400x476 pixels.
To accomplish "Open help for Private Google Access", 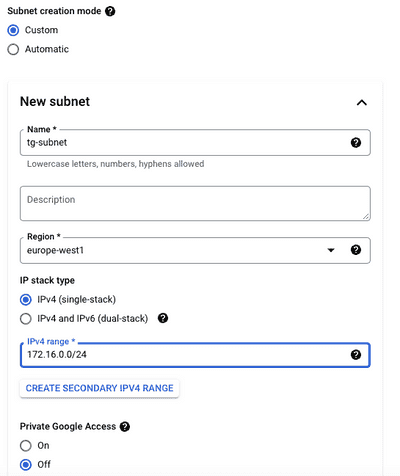I will (125, 426).
